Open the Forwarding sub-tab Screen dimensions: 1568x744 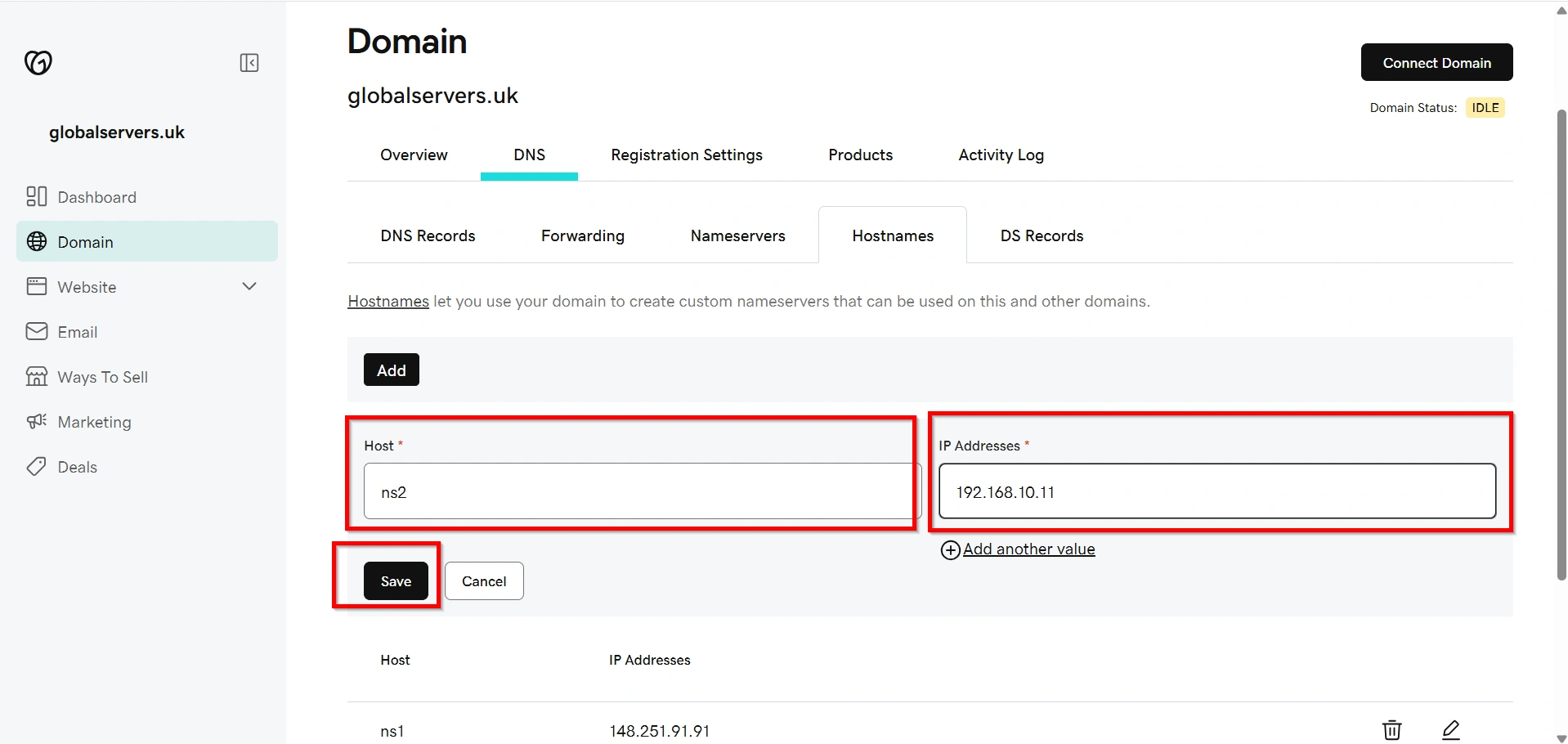pos(583,235)
